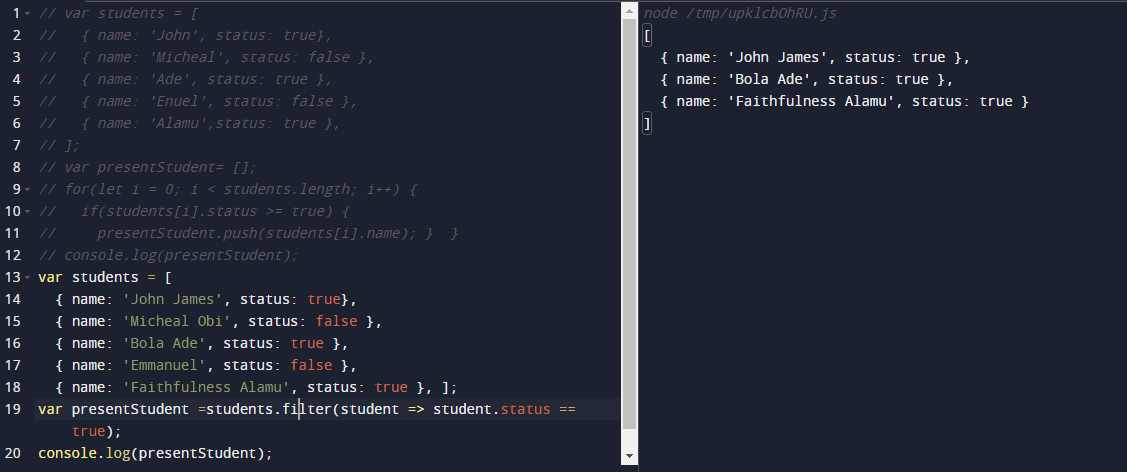The image size is (1127, 472).
Task: Click line number 7 in the gutter
Action: (x=17, y=145)
